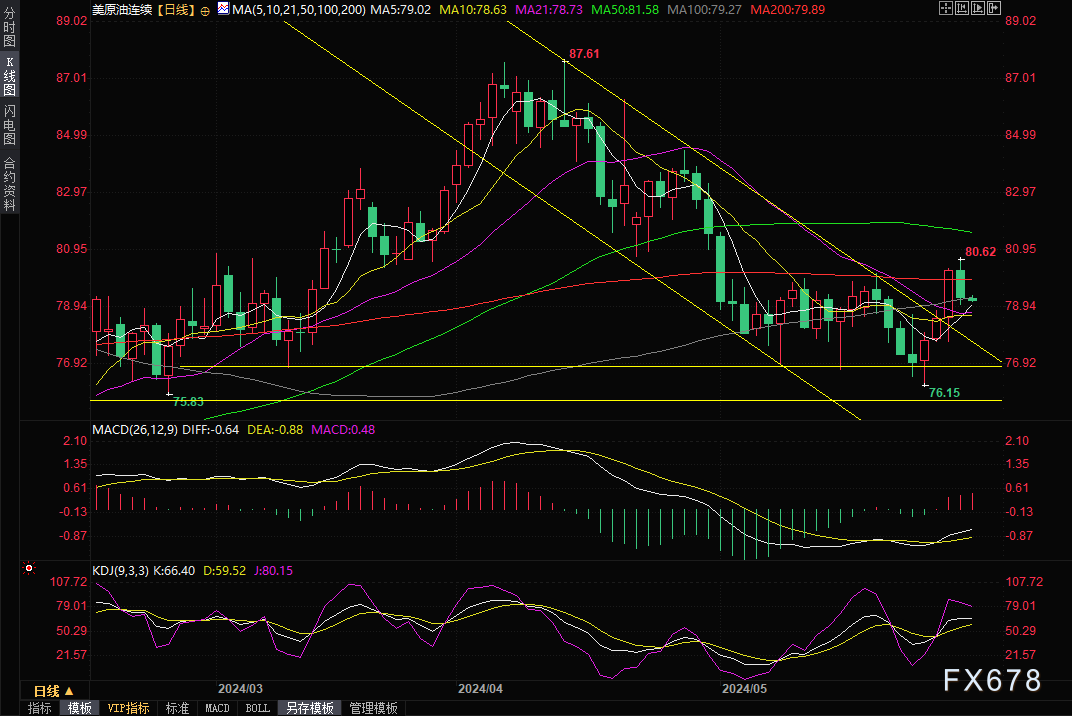Click the third layout icon at top-right
The height and width of the screenshot is (716, 1072).
click(x=976, y=8)
